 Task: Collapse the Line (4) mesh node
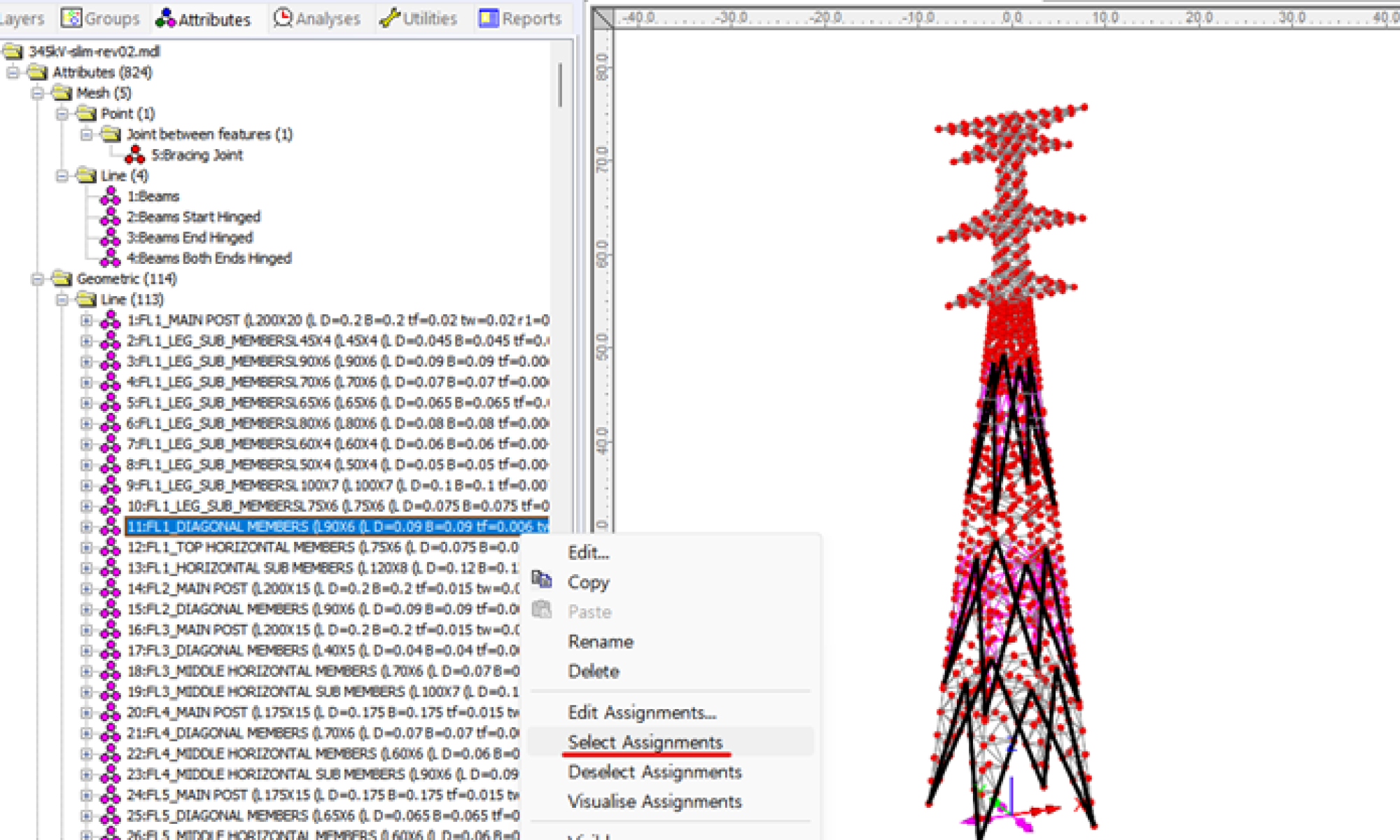coord(62,176)
